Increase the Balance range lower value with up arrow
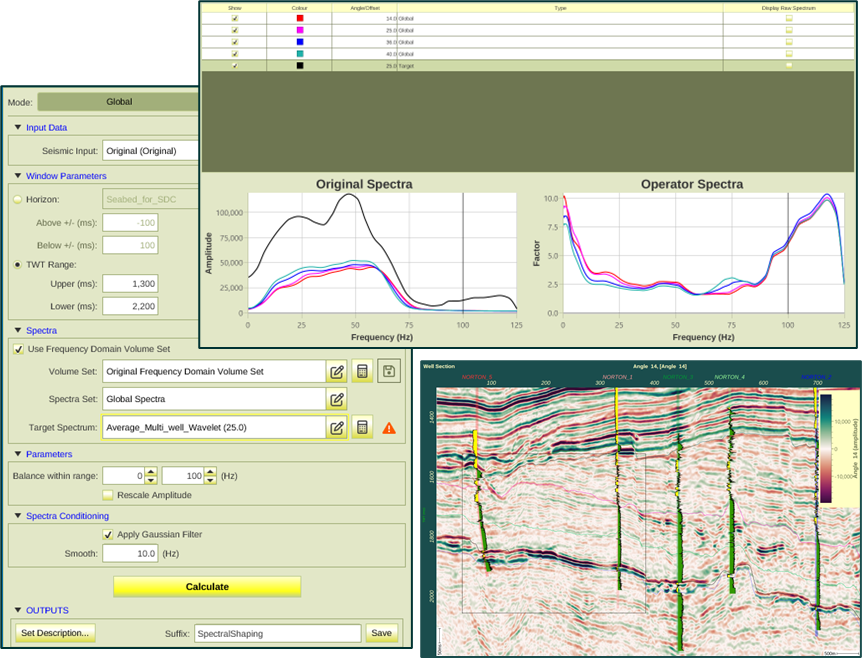The height and width of the screenshot is (658, 862). pos(150,471)
